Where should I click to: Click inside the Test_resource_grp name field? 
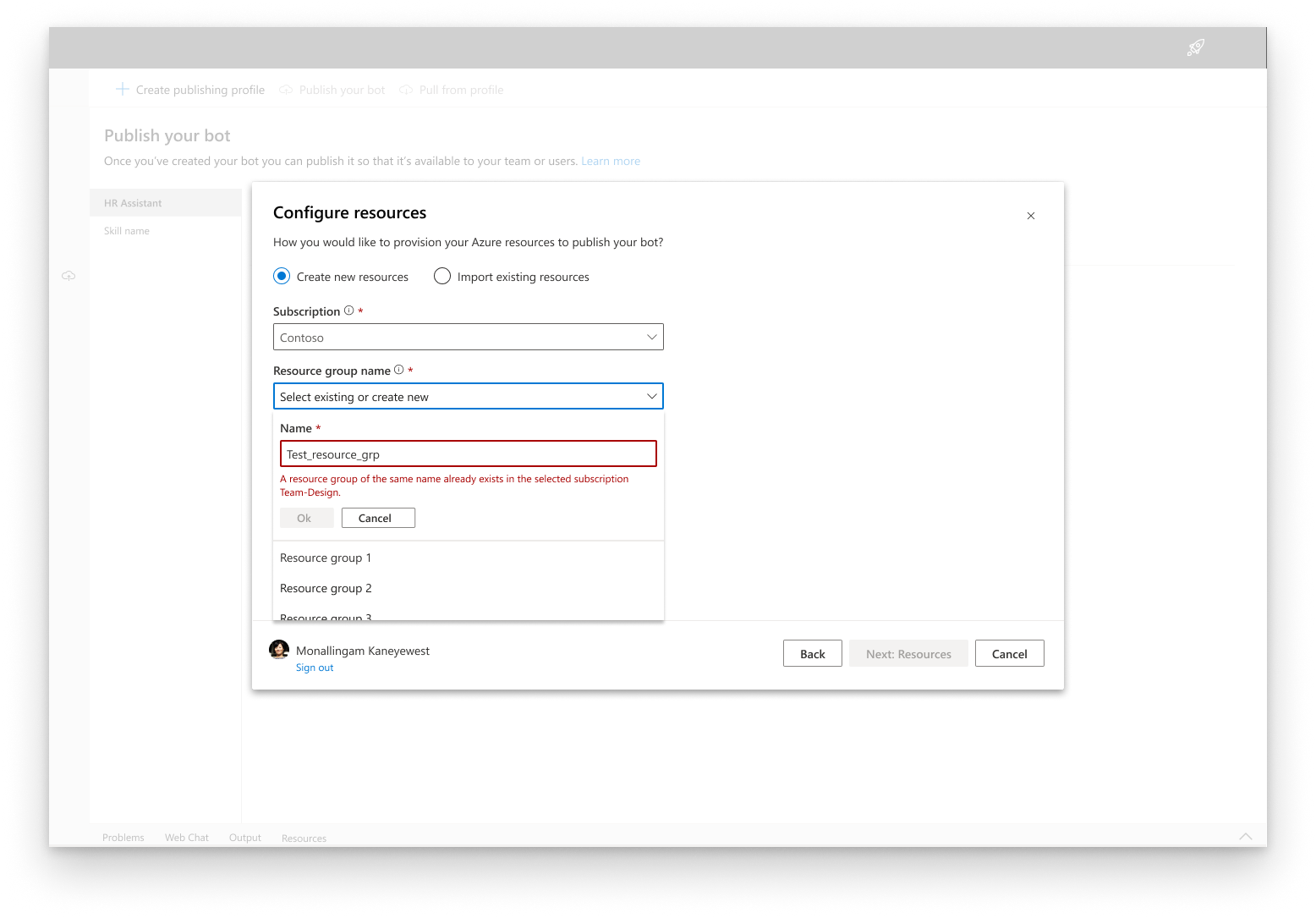468,454
